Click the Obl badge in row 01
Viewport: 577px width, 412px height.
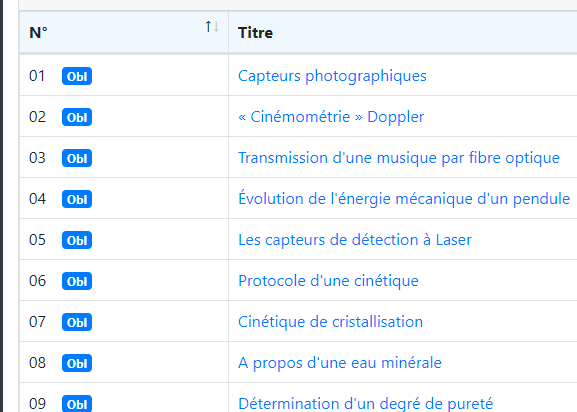77,76
